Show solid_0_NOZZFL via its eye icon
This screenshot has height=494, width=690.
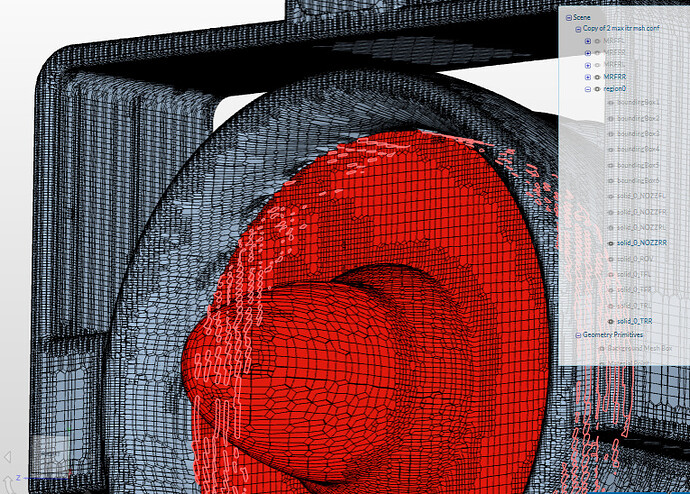tap(611, 197)
